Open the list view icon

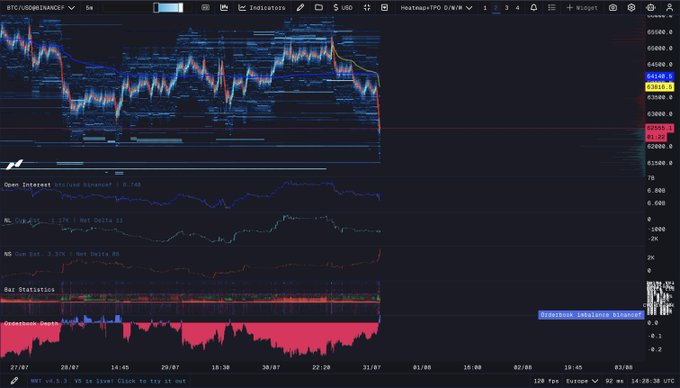[x=552, y=7]
